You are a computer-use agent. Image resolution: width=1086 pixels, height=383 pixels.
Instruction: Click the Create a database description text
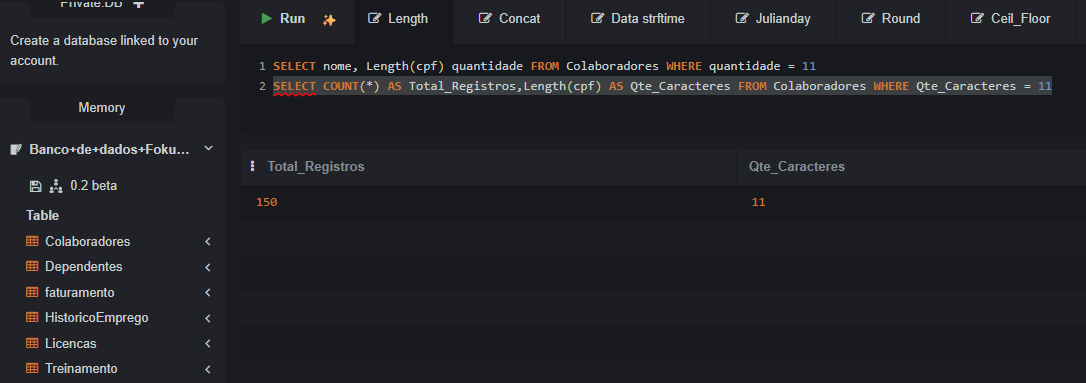click(104, 51)
